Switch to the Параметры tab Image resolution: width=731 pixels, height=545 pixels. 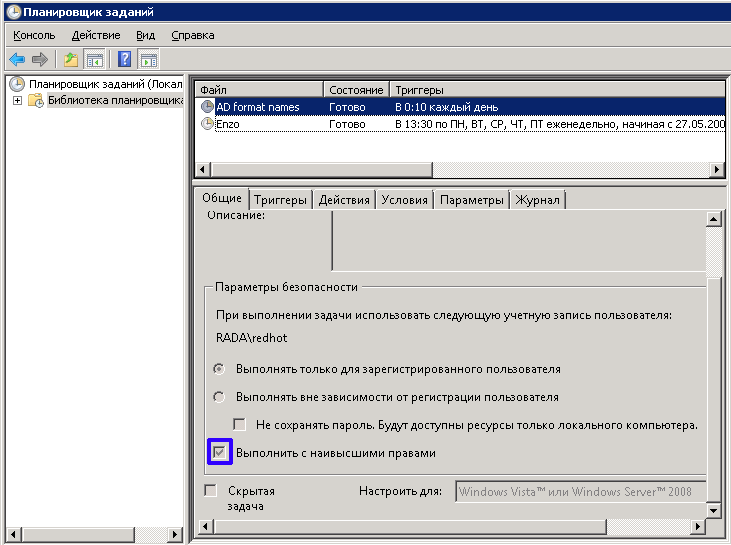[472, 200]
